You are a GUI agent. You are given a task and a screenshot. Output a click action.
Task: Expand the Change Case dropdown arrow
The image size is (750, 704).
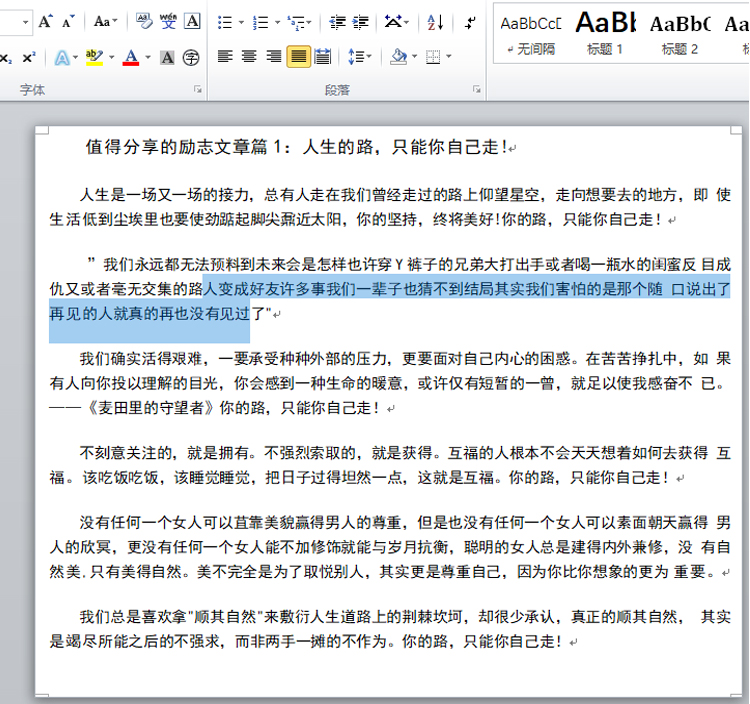[115, 22]
